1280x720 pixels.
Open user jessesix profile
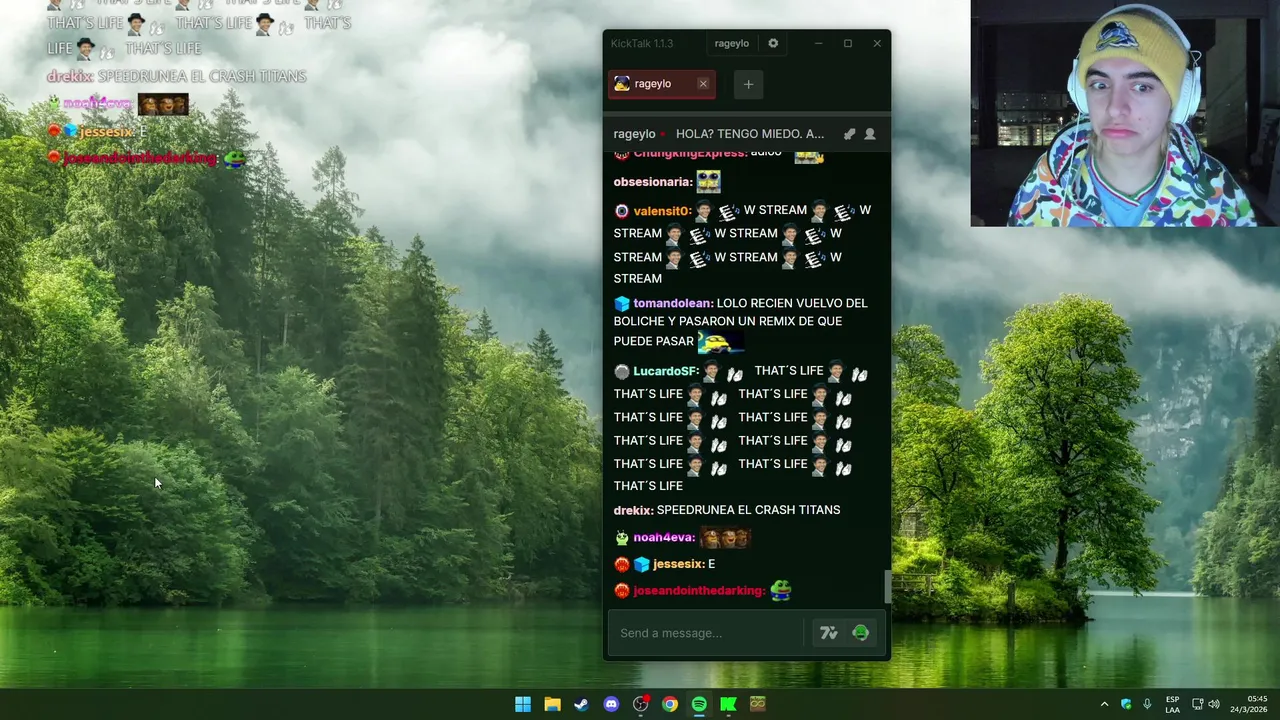click(679, 564)
